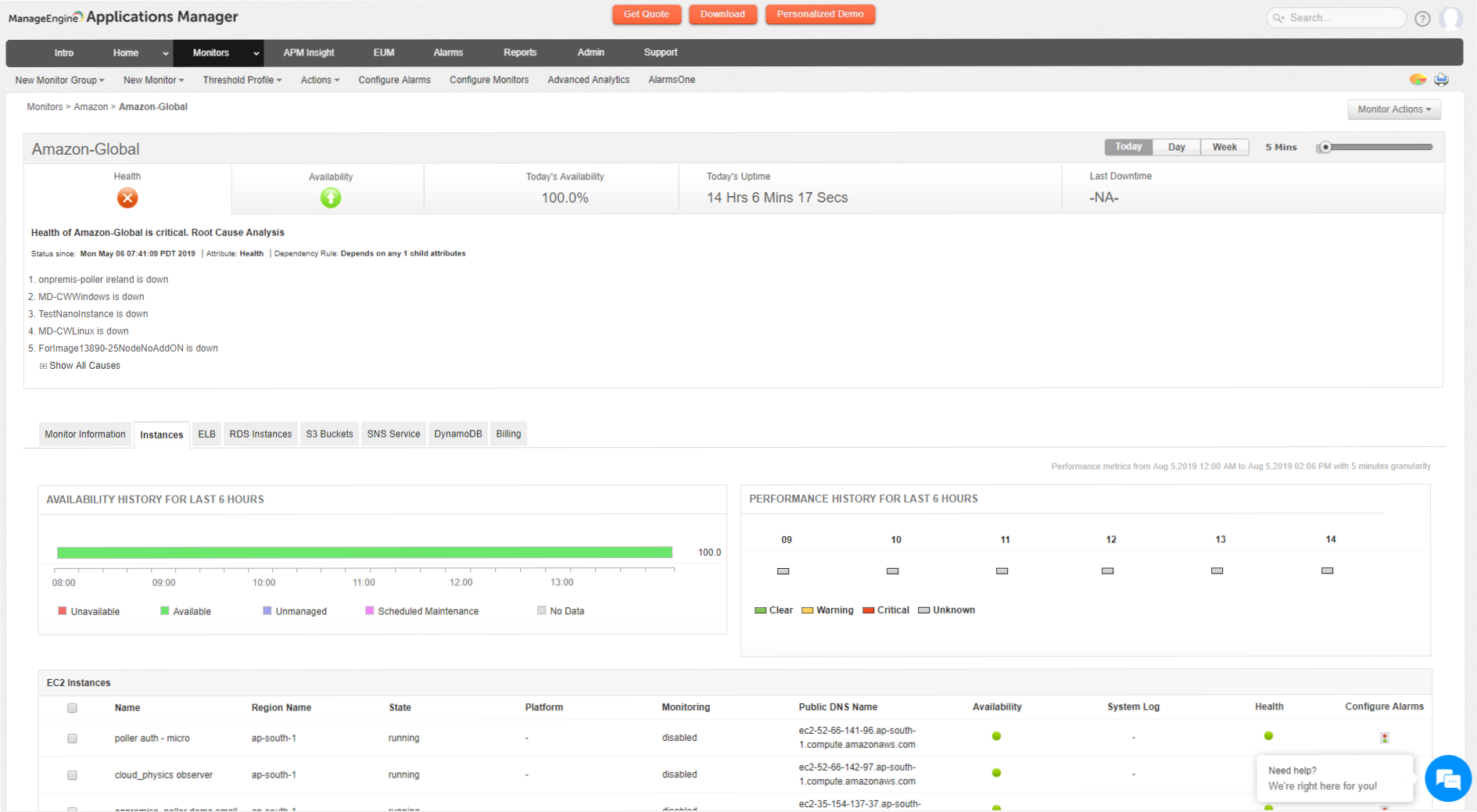Select the Today time range toggle
The image size is (1477, 812).
tap(1127, 147)
